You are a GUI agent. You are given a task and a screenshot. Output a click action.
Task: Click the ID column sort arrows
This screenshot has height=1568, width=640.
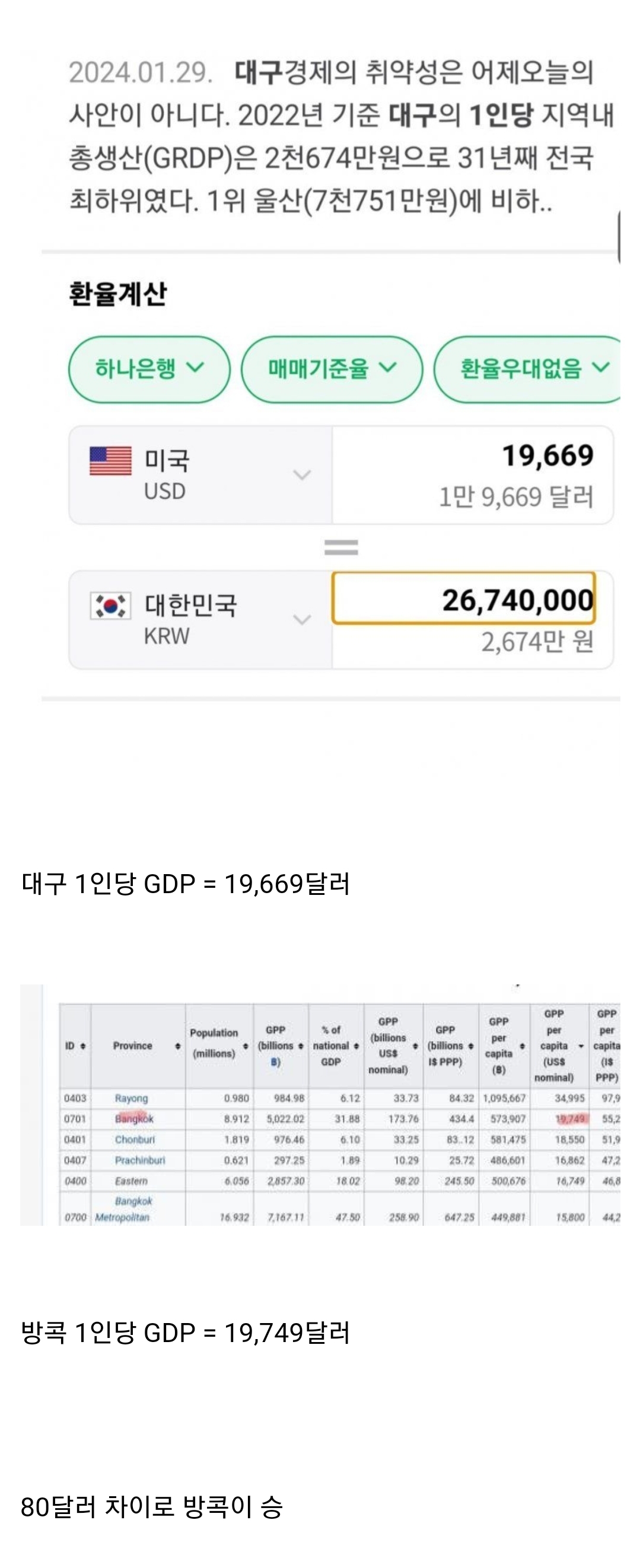tap(83, 1046)
